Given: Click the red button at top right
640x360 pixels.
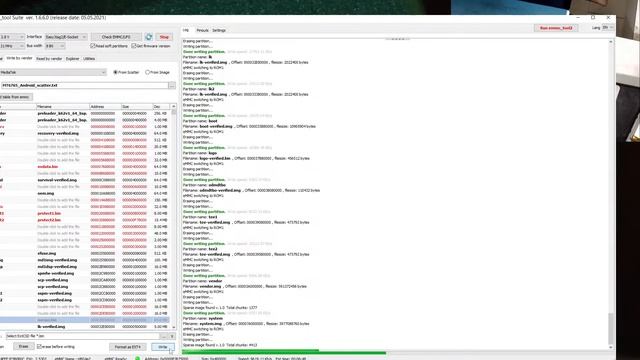Looking at the screenshot, I should coord(556,28).
